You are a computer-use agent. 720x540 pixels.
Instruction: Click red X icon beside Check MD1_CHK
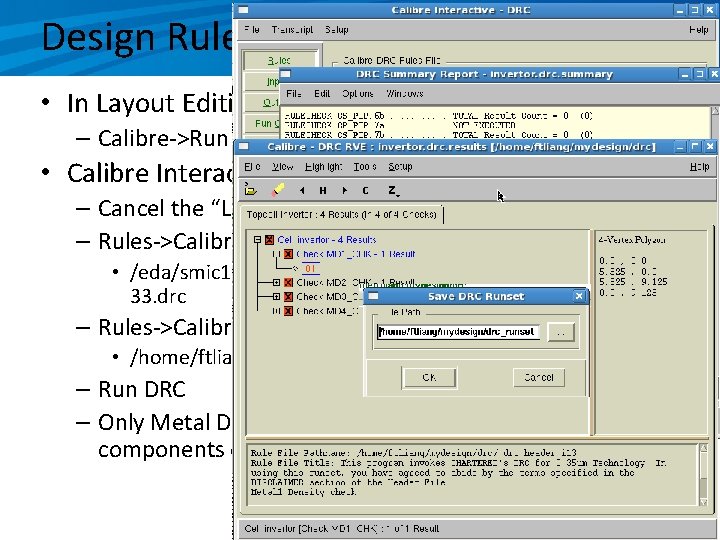point(288,254)
